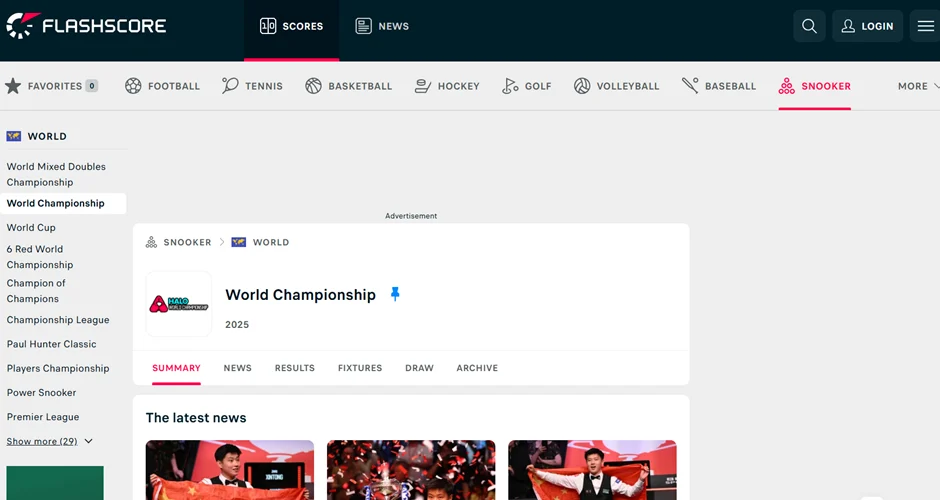Select the Baseball sport icon
This screenshot has height=500, width=940.
(690, 86)
